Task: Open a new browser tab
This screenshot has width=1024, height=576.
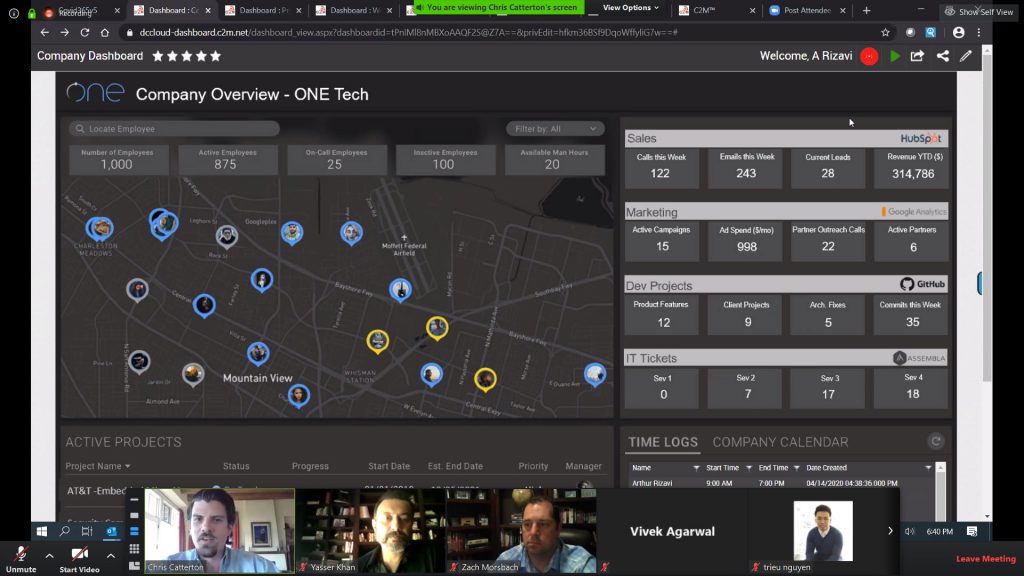Action: pyautogui.click(x=866, y=10)
